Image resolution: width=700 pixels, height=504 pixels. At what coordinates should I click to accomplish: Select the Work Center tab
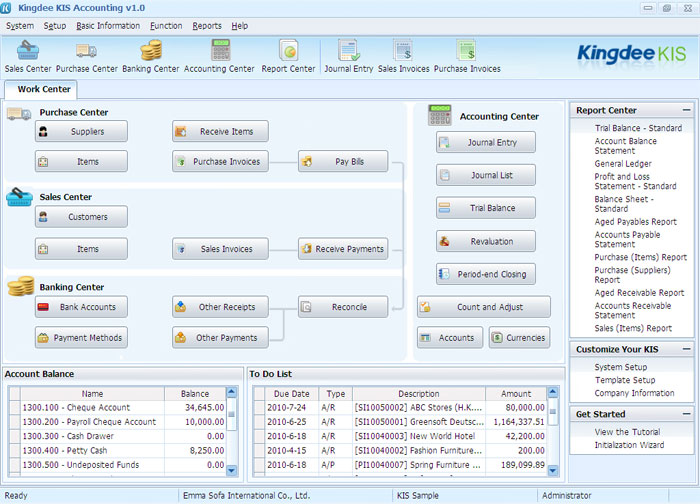coord(41,89)
